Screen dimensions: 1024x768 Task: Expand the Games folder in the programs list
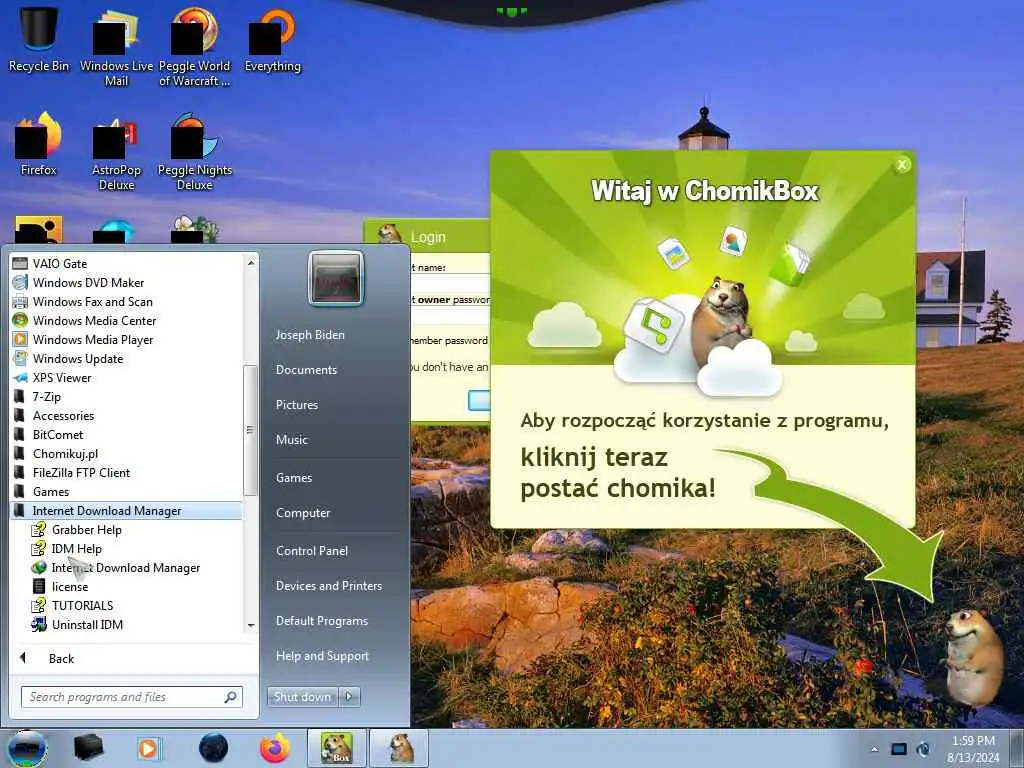(127, 492)
